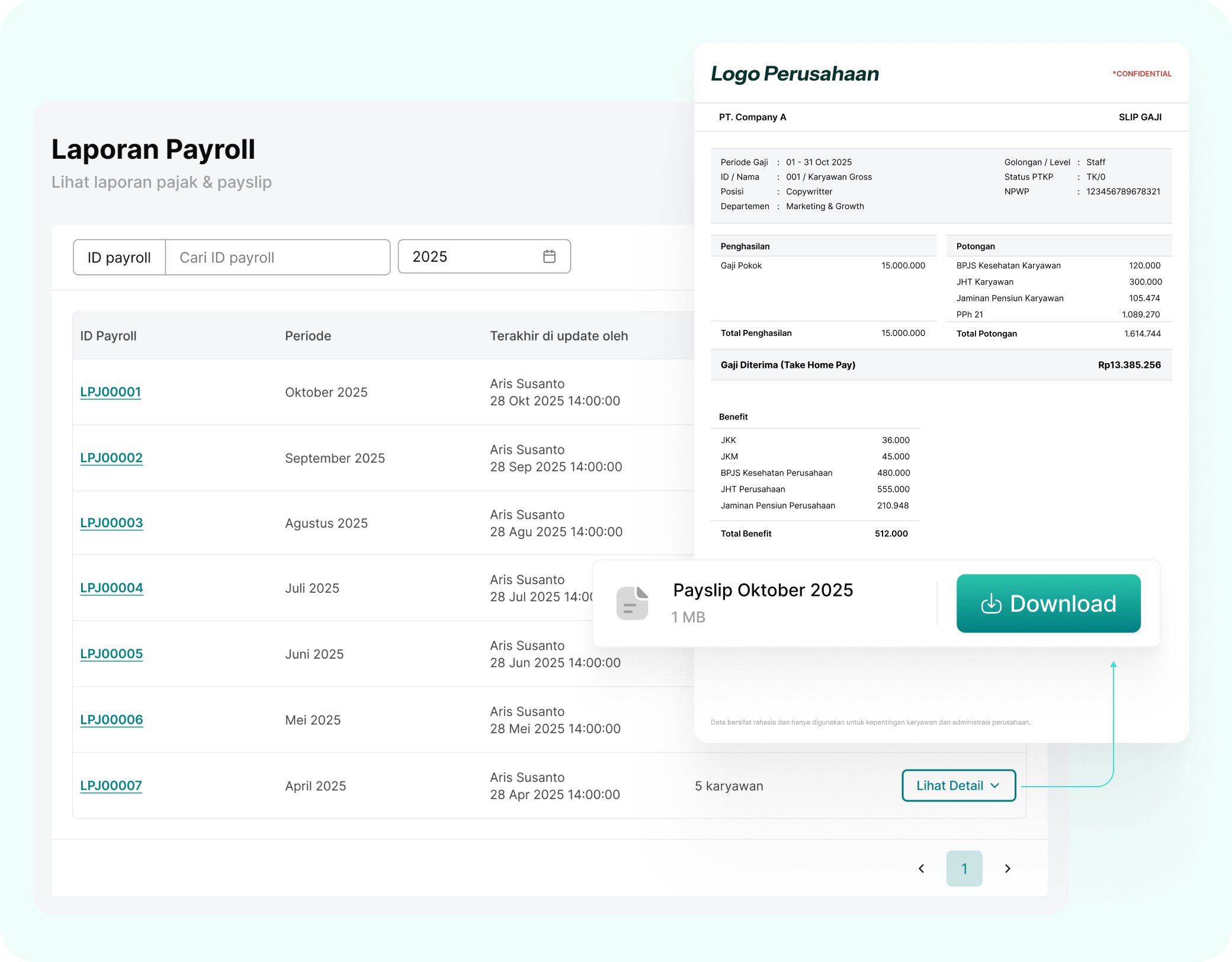Go to next page arrow
Screen dimensions: 1232x962
(1008, 868)
